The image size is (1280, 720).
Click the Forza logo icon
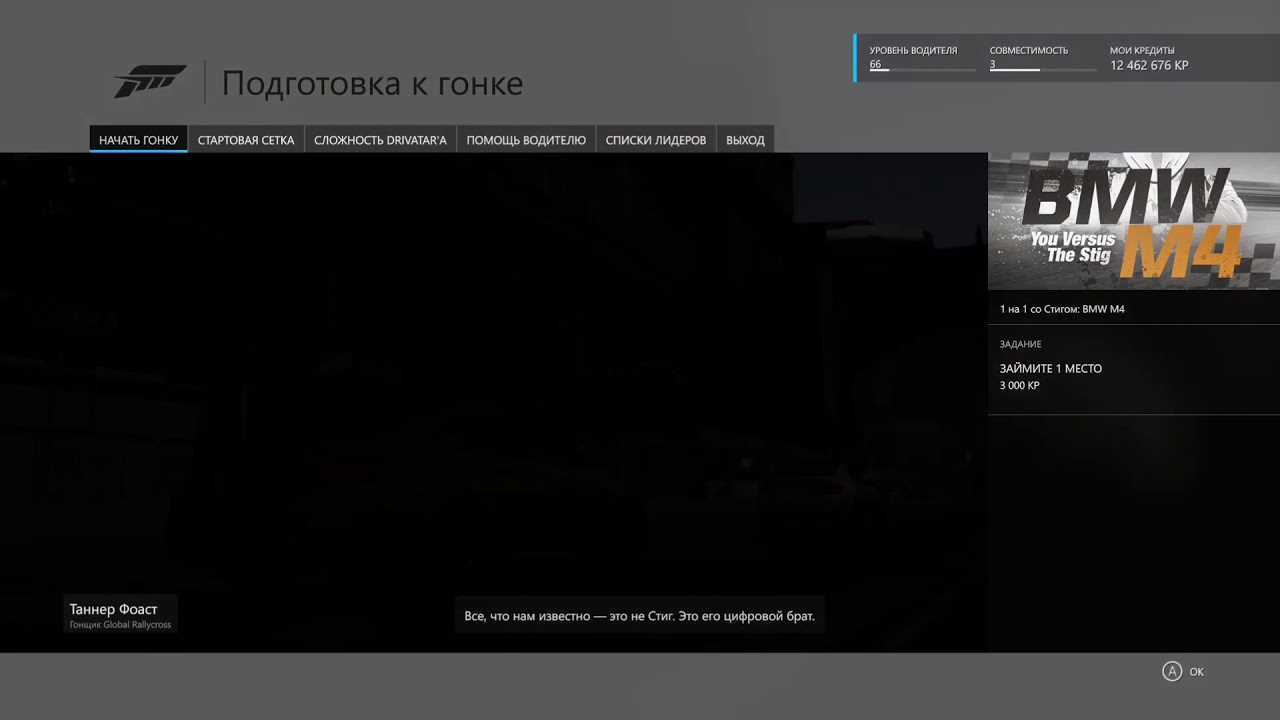click(150, 82)
